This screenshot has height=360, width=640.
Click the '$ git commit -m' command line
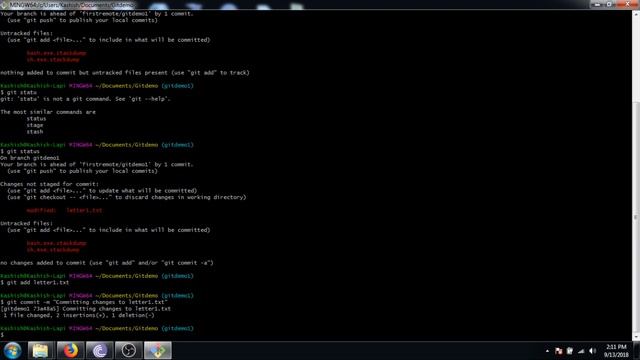pyautogui.click(x=84, y=302)
